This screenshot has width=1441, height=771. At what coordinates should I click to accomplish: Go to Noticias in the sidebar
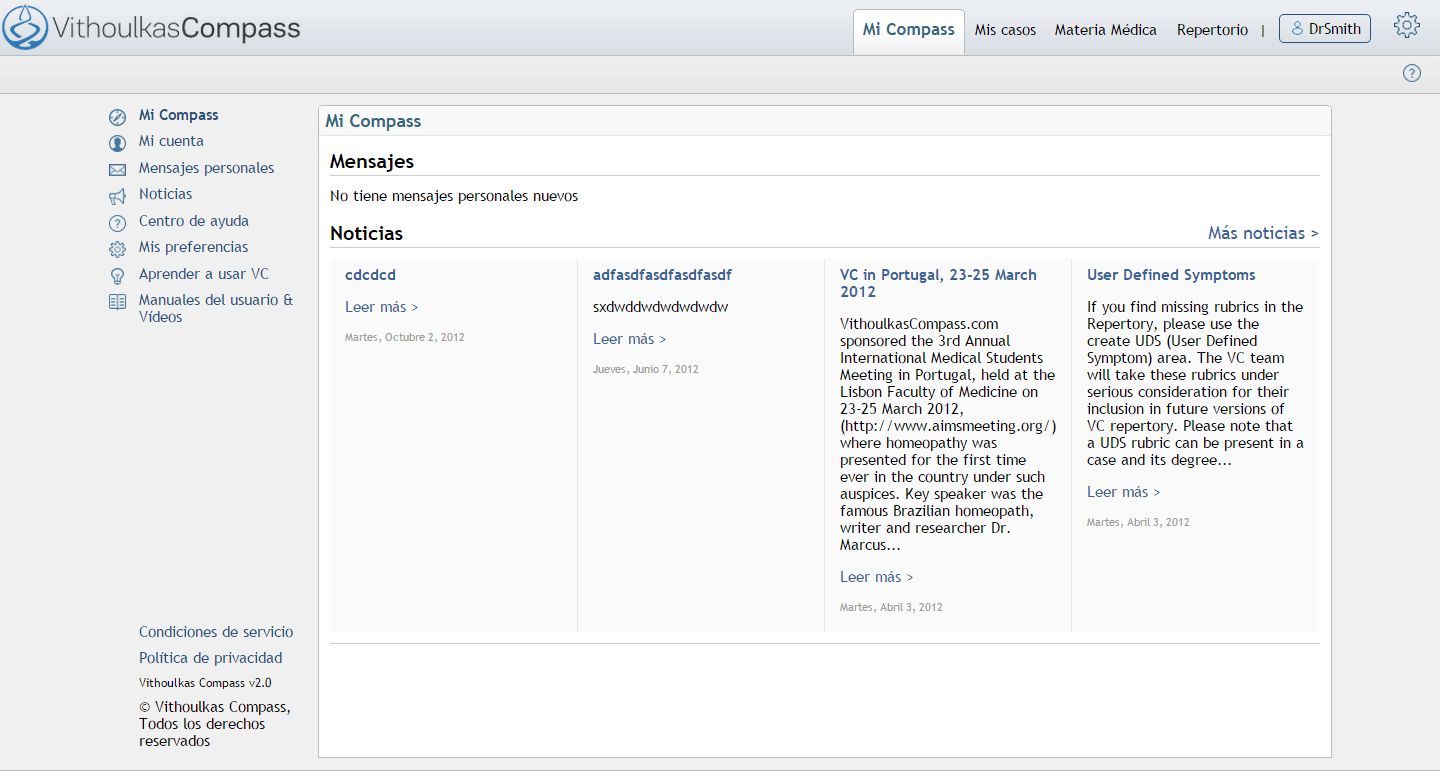[x=165, y=194]
